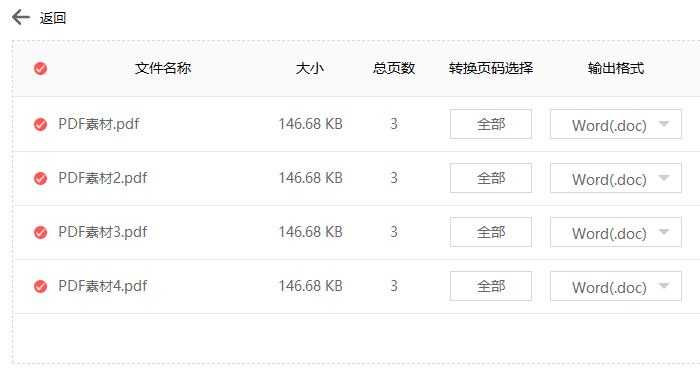Select the PDF素材.pdf file name

pyautogui.click(x=99, y=124)
